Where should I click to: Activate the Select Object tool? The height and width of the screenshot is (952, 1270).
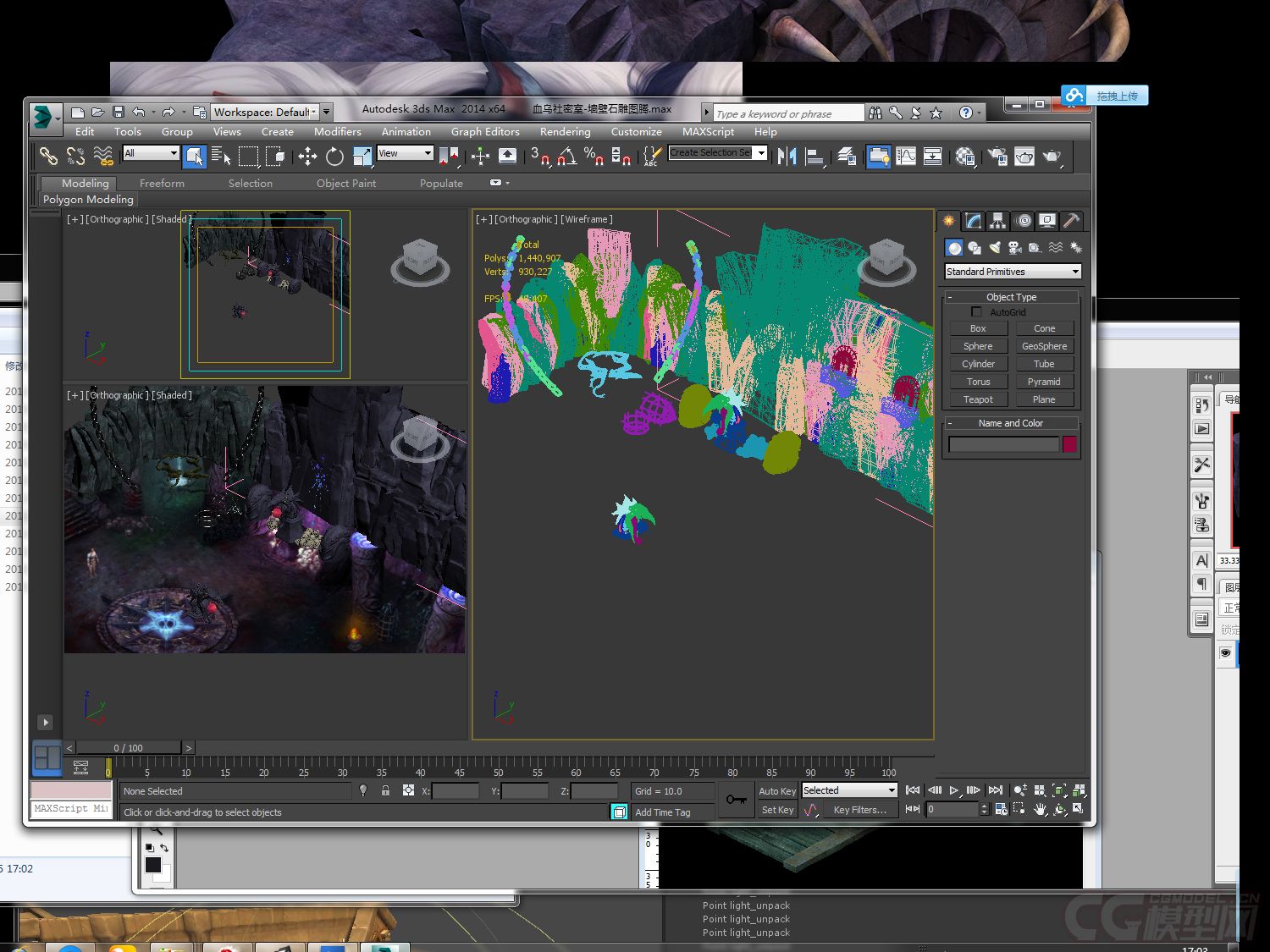(195, 156)
